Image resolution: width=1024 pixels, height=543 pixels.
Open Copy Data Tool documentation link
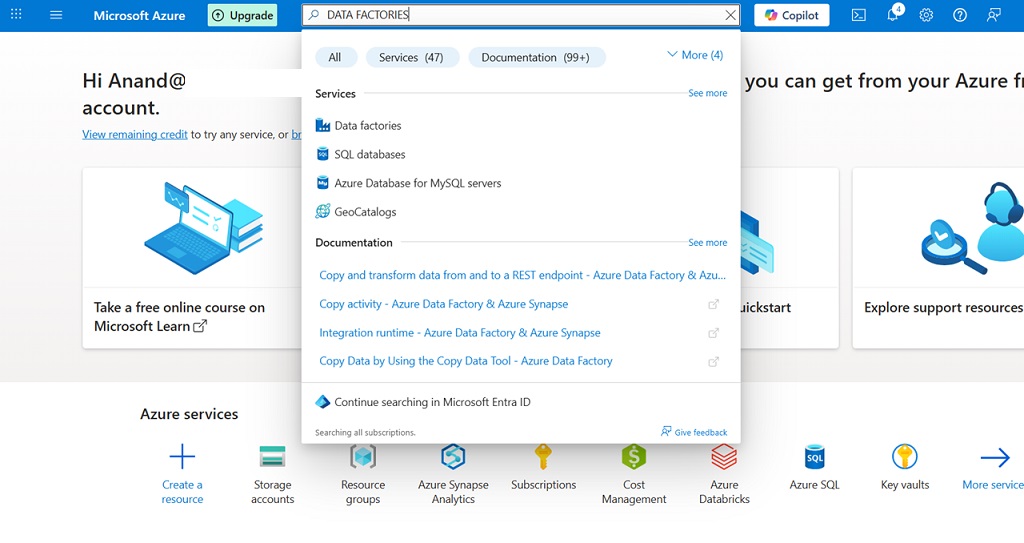point(466,361)
